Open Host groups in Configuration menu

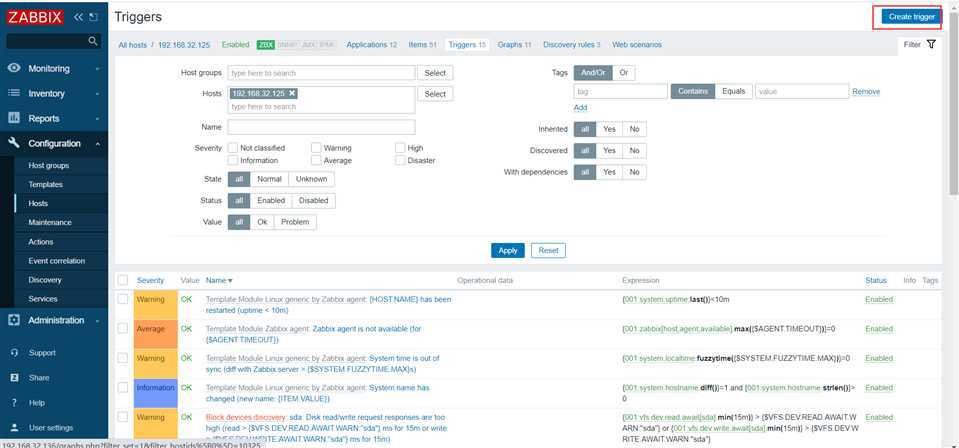pyautogui.click(x=48, y=166)
